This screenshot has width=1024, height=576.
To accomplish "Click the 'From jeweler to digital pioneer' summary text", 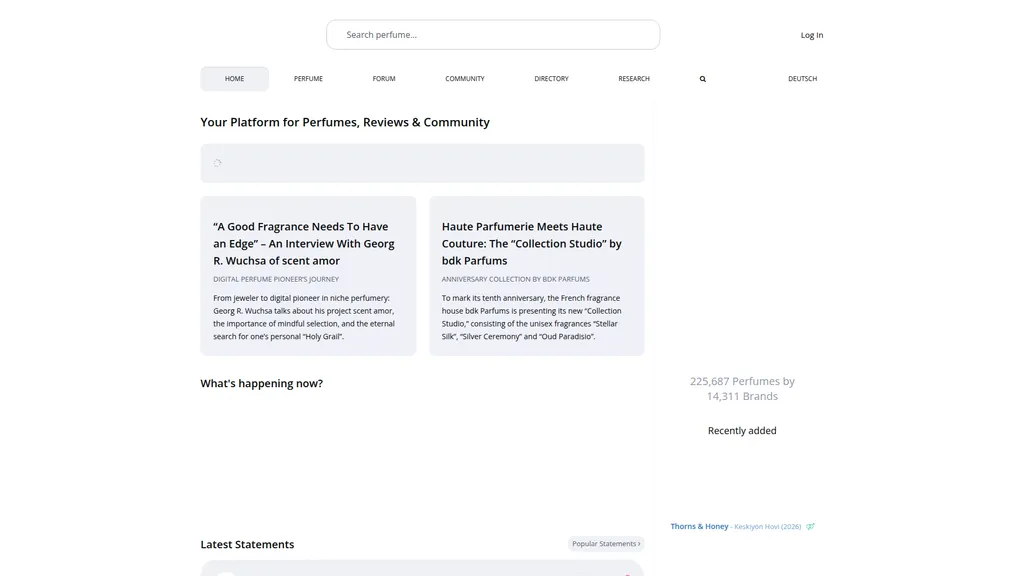I will 304,317.
